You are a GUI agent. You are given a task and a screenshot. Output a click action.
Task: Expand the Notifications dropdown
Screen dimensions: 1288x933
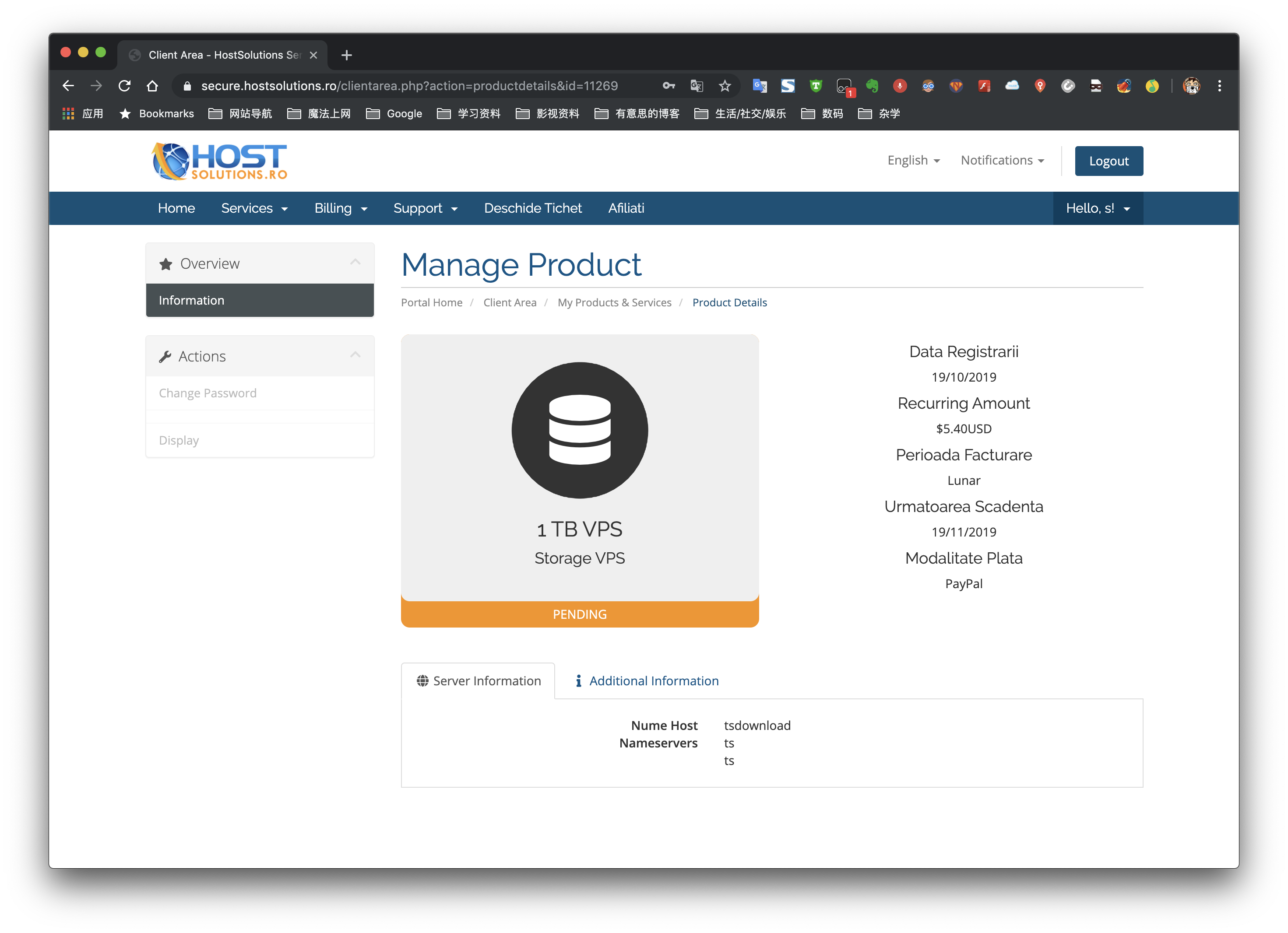point(1002,161)
